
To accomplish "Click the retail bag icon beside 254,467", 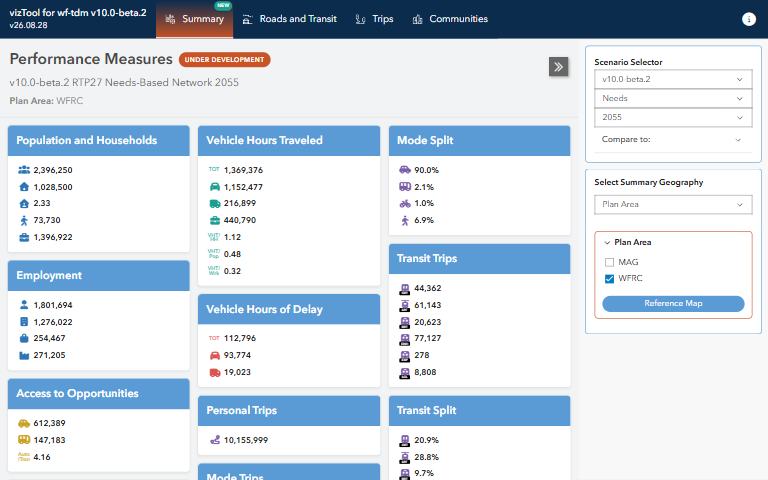I will (x=24, y=338).
